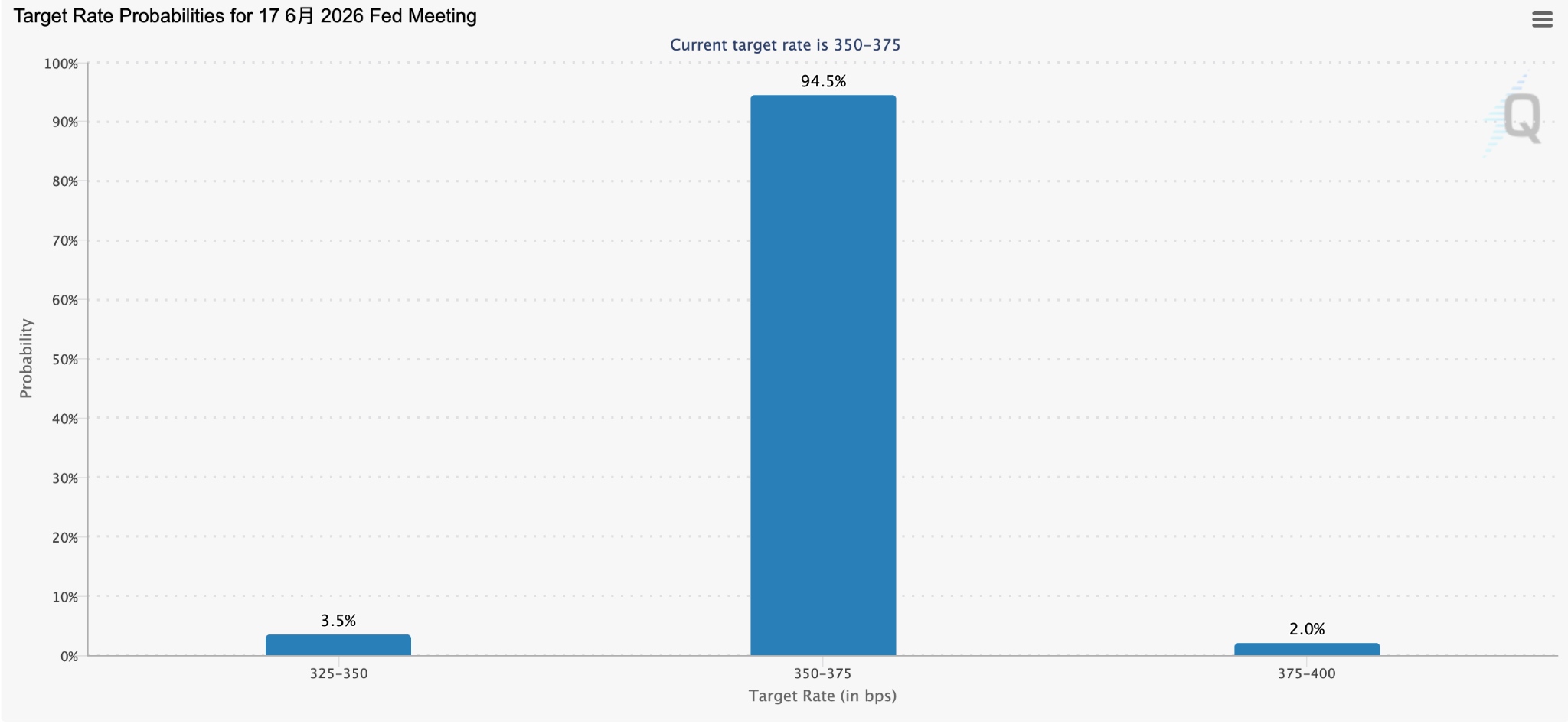The height and width of the screenshot is (724, 1568).
Task: Click the 100% y-axis label
Action: coord(61,64)
